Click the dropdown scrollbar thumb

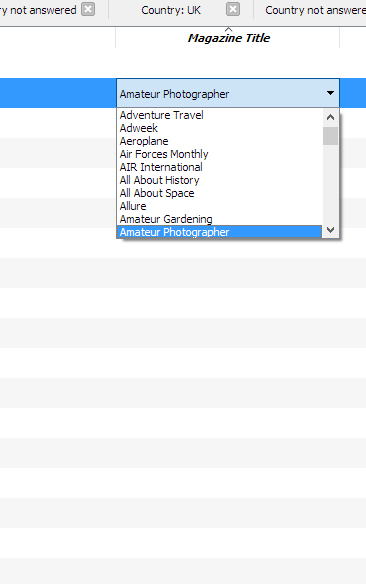[330, 136]
